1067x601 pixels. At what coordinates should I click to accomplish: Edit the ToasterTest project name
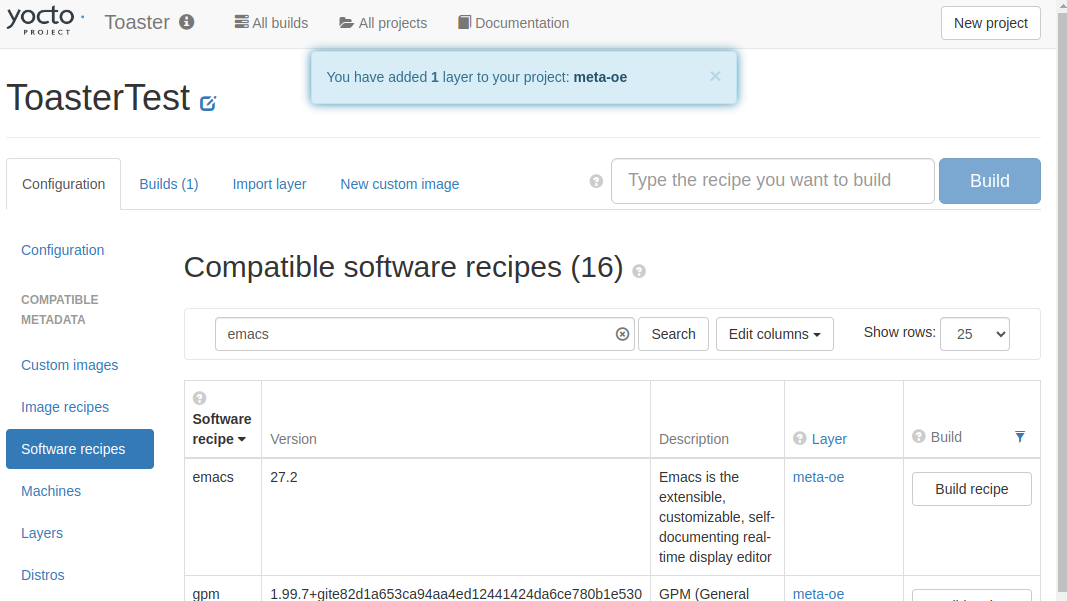(208, 103)
